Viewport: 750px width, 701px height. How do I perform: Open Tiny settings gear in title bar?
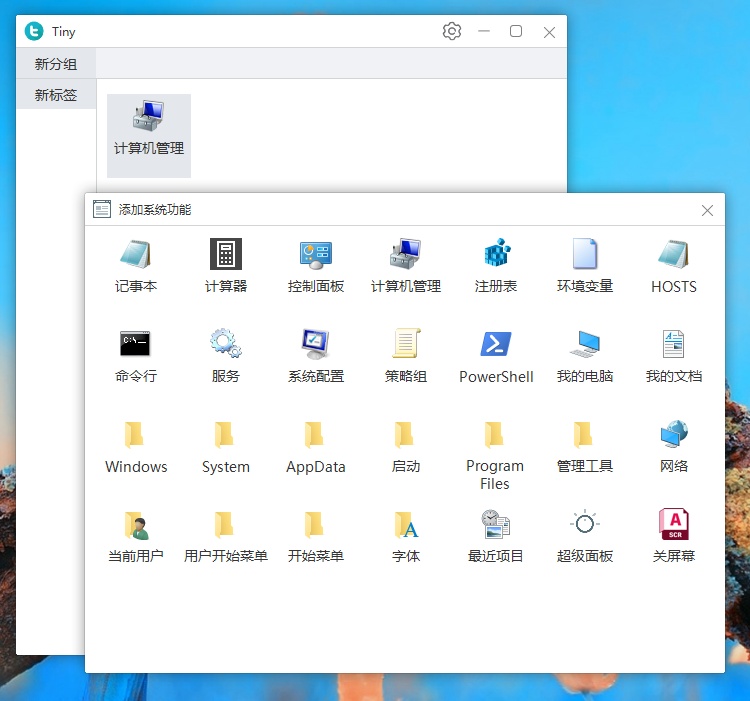(x=452, y=31)
